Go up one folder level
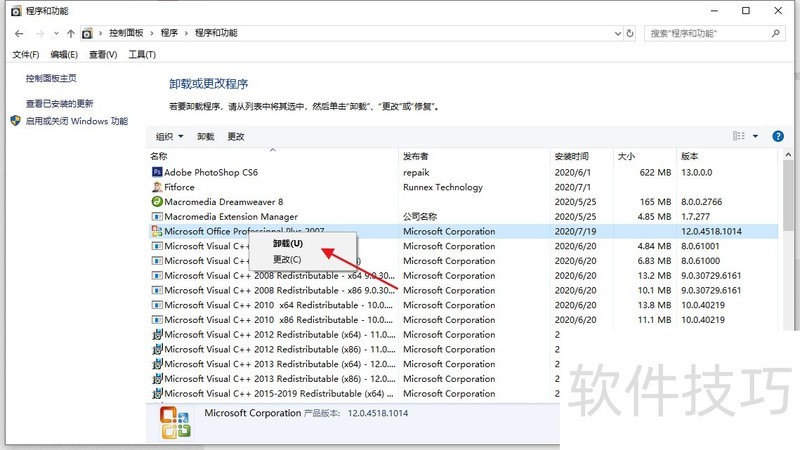This screenshot has height=450, width=800. tap(70, 34)
